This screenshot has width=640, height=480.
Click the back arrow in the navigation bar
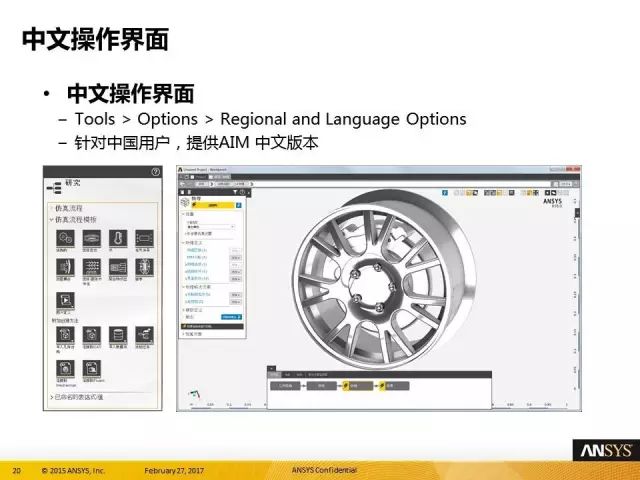coord(182,184)
